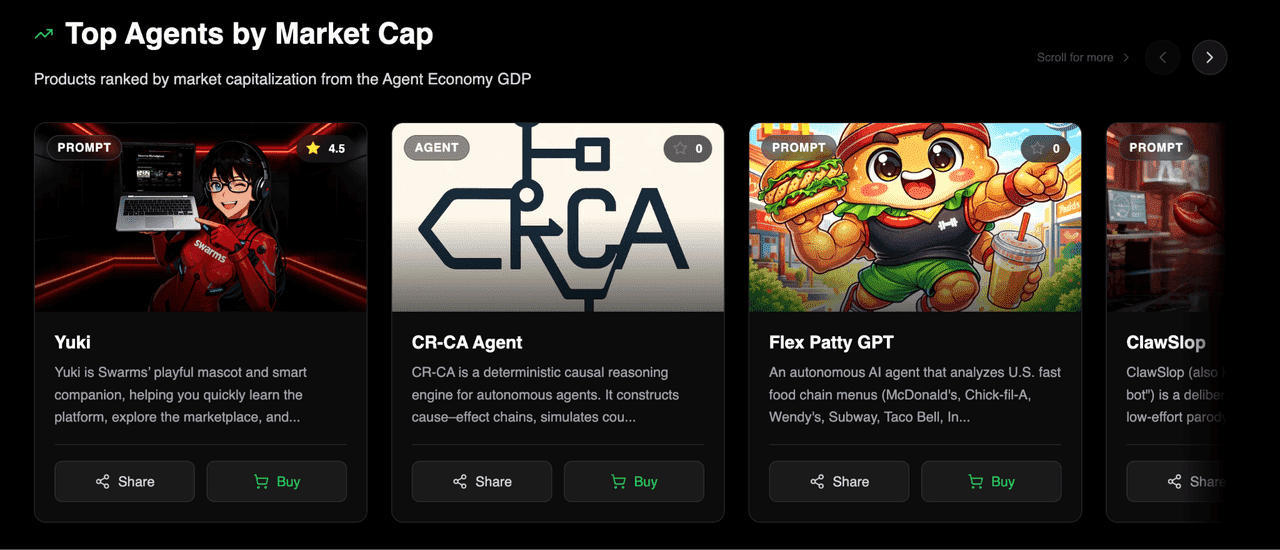Click the share icon on CR-CA Agent card

(460, 482)
